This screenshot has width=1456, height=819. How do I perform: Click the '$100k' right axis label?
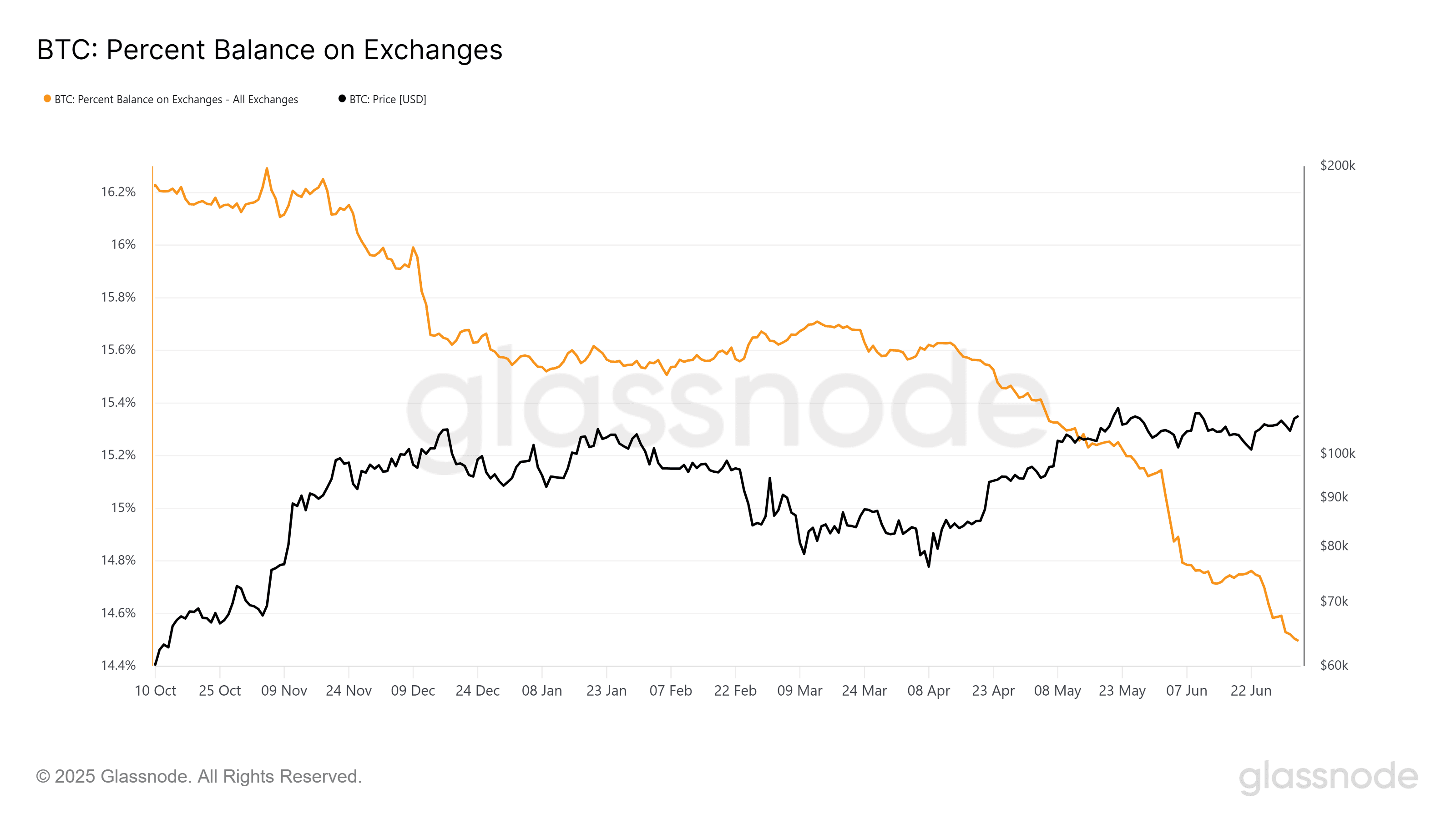pyautogui.click(x=1337, y=453)
